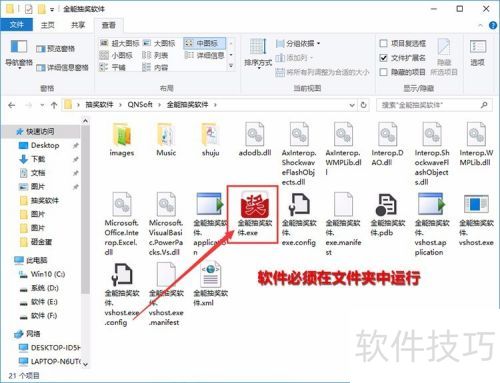Open the images folder
This screenshot has height=383, width=500.
(x=122, y=139)
